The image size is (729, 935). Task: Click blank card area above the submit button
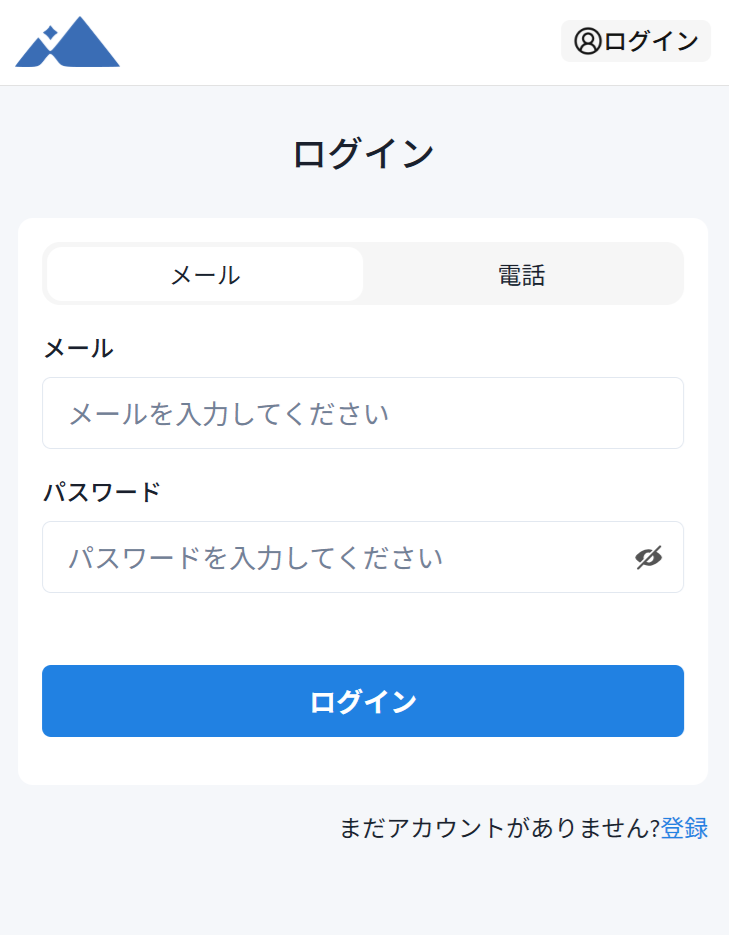pos(362,630)
